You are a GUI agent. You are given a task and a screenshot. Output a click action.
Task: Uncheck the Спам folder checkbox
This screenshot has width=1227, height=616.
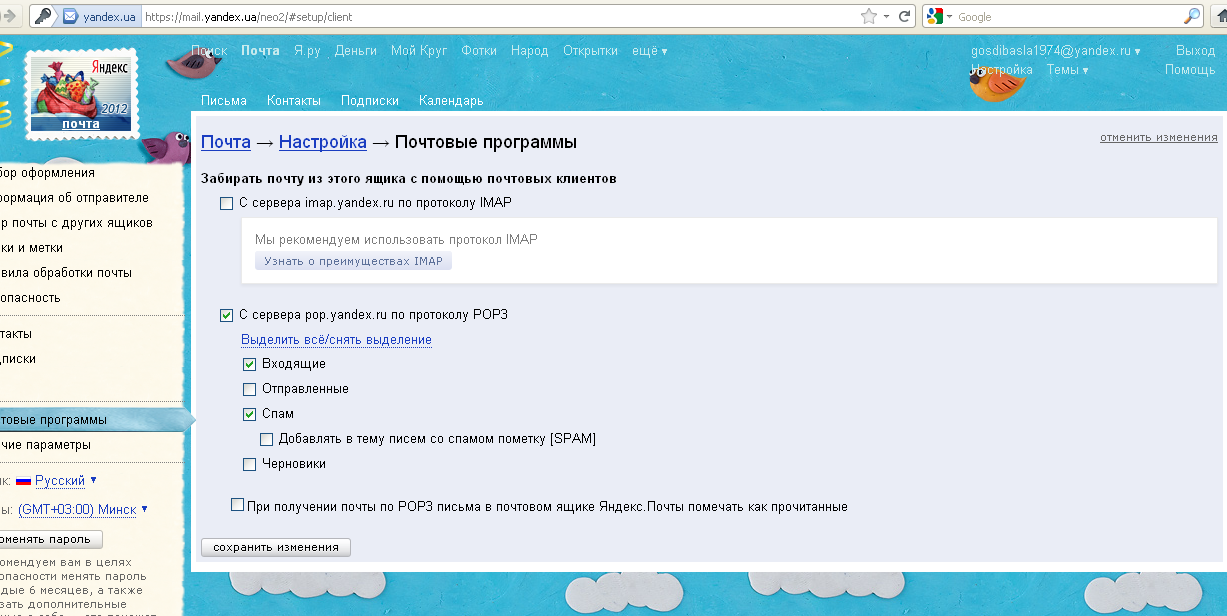coord(250,414)
